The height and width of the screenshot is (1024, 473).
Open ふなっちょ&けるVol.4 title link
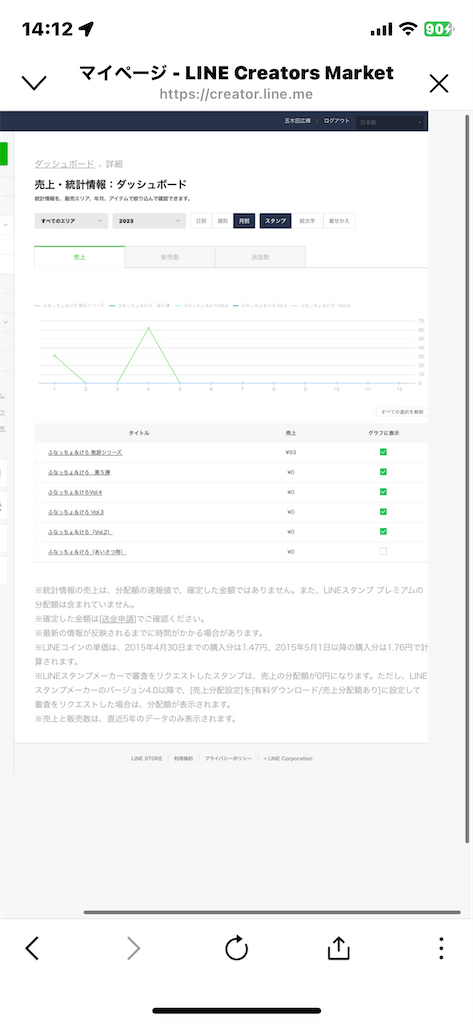point(75,492)
